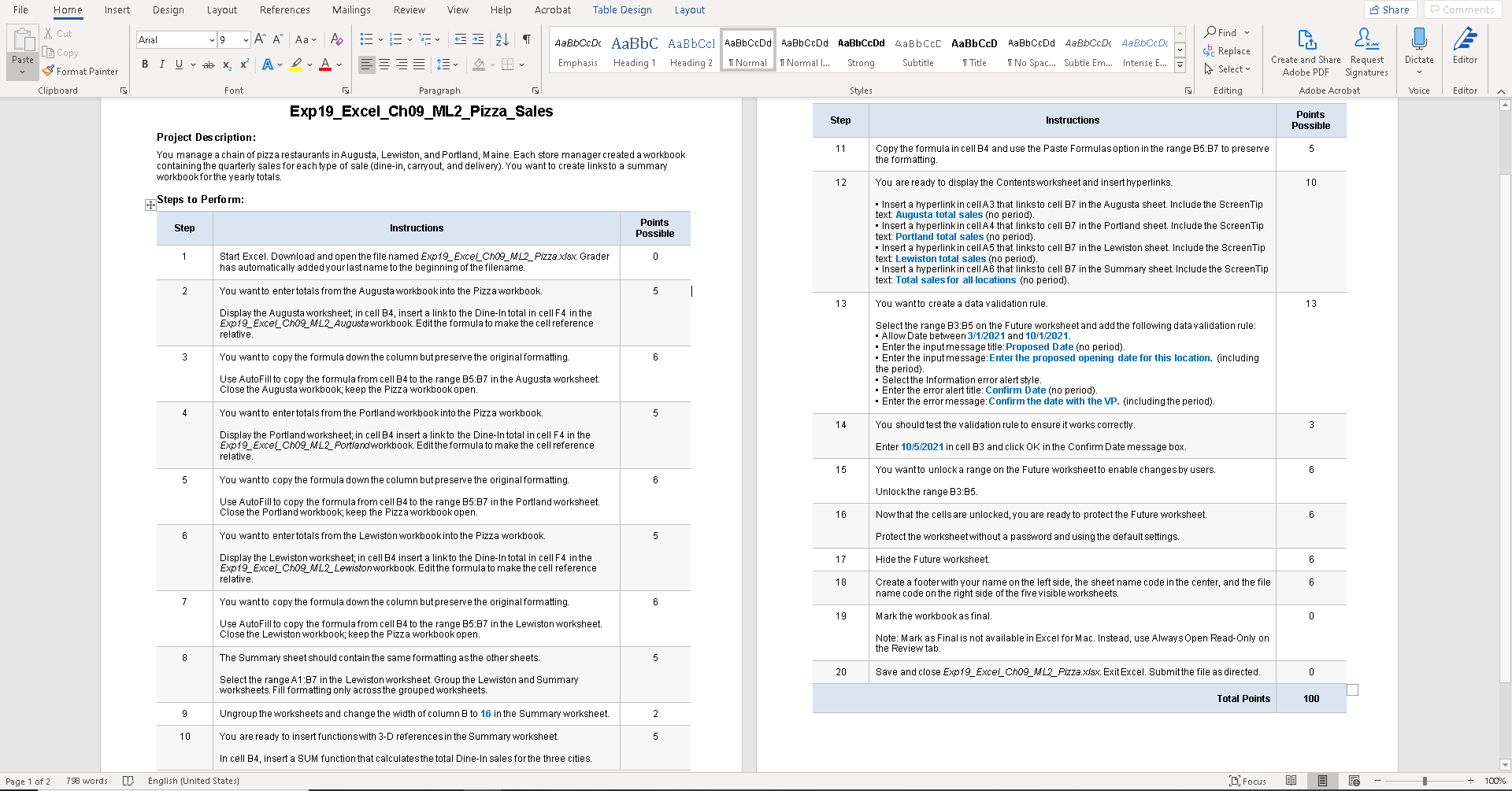Toggle Italic formatting
This screenshot has height=791, width=1512.
click(x=162, y=65)
